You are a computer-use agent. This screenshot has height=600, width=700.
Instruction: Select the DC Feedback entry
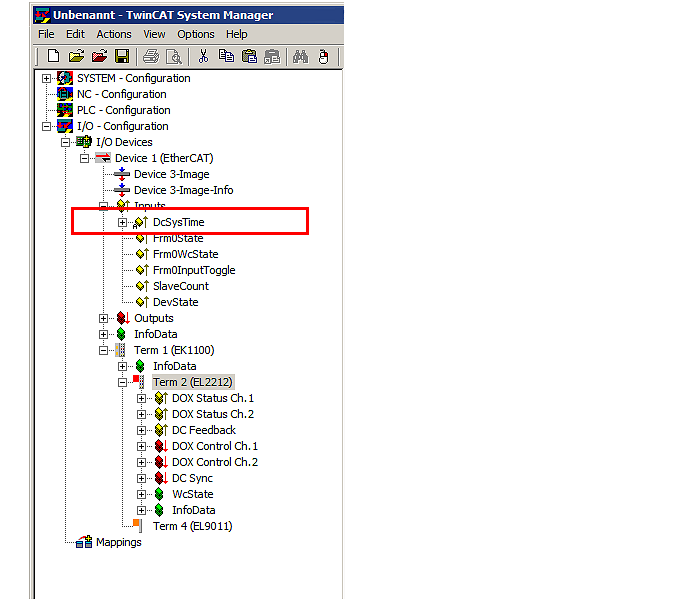click(x=204, y=430)
